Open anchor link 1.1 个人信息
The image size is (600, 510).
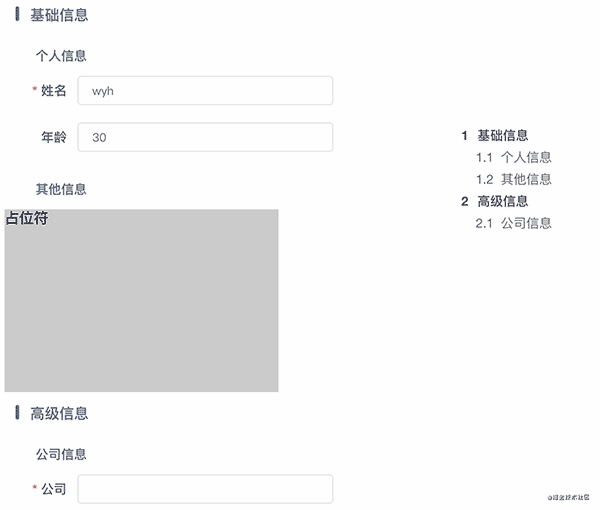(x=514, y=157)
